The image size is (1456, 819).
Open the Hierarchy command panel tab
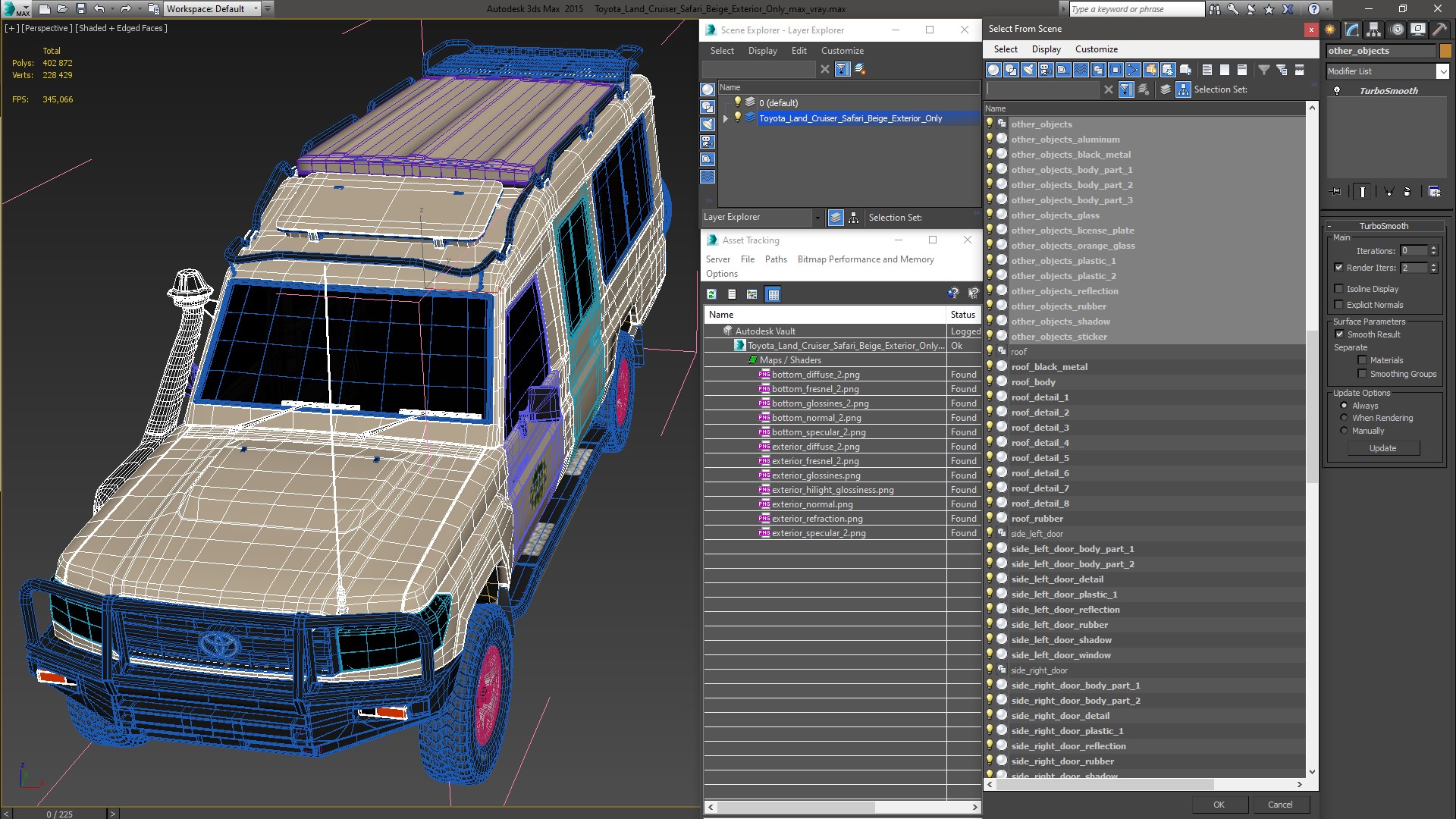click(x=1373, y=30)
